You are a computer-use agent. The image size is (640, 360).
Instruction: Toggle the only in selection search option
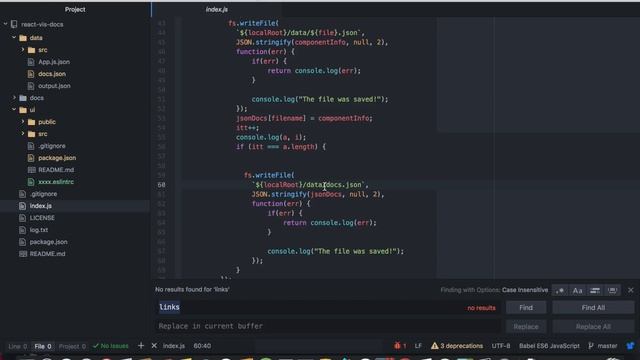595,290
